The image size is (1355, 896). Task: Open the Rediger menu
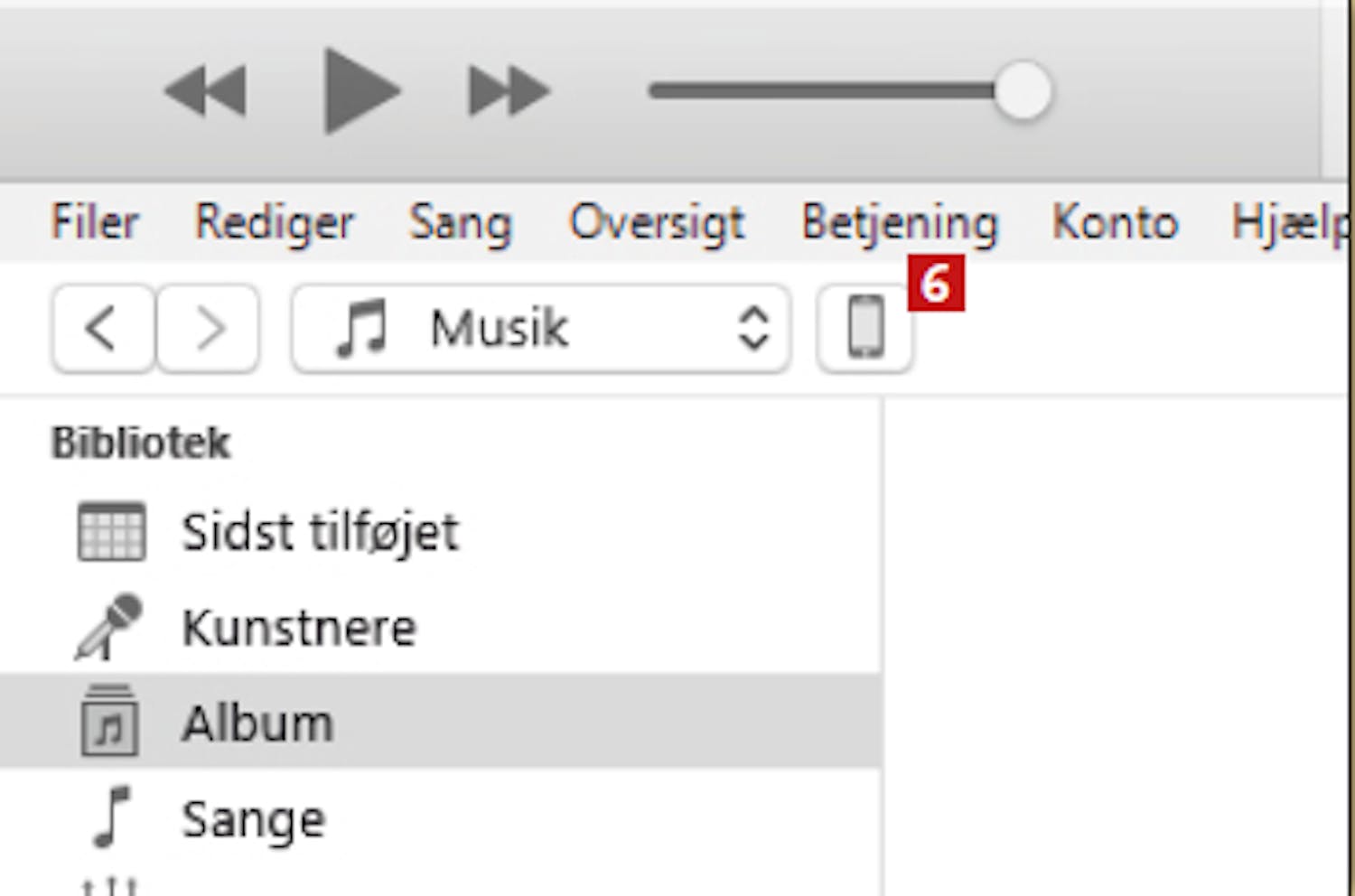point(275,223)
